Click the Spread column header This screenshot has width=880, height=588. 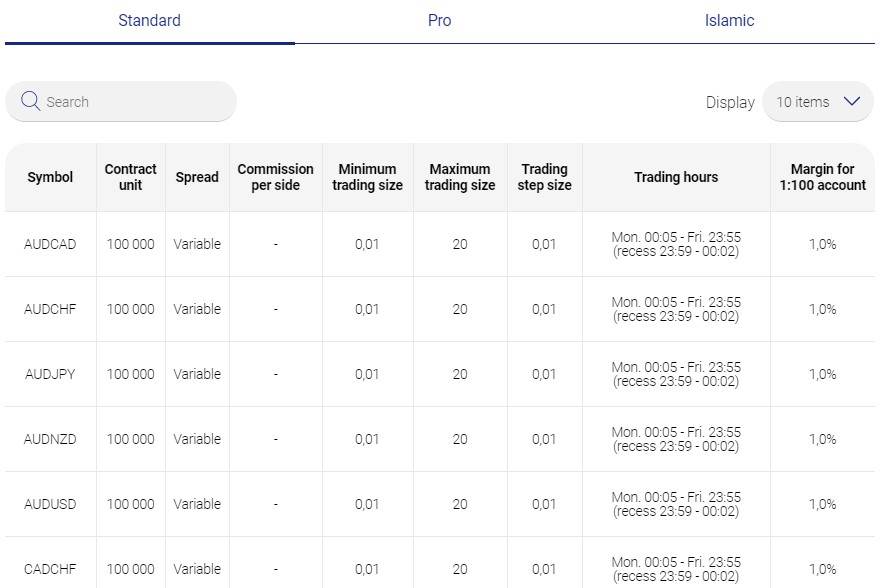pyautogui.click(x=197, y=177)
